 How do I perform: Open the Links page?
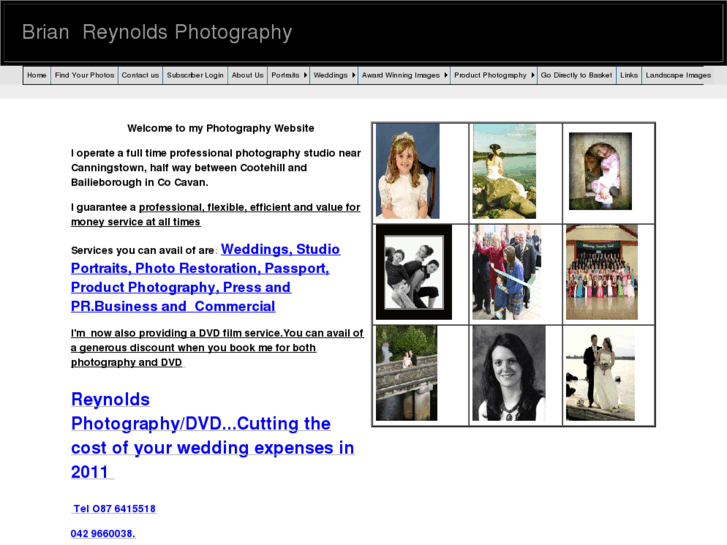coord(629,75)
